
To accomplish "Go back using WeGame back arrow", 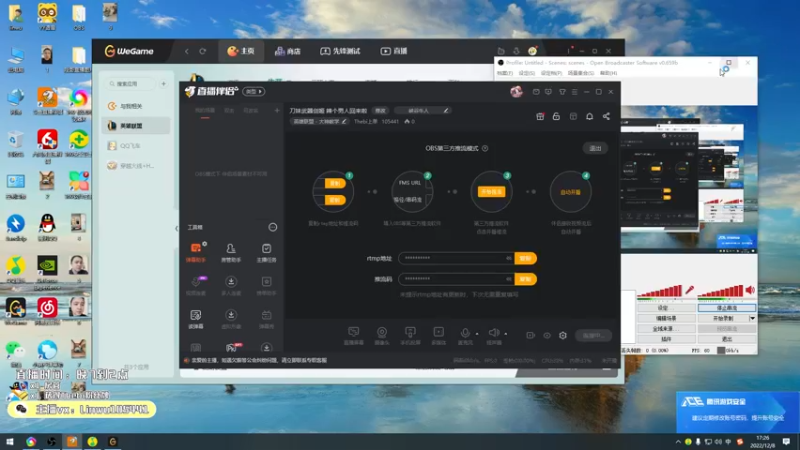I will click(x=187, y=51).
